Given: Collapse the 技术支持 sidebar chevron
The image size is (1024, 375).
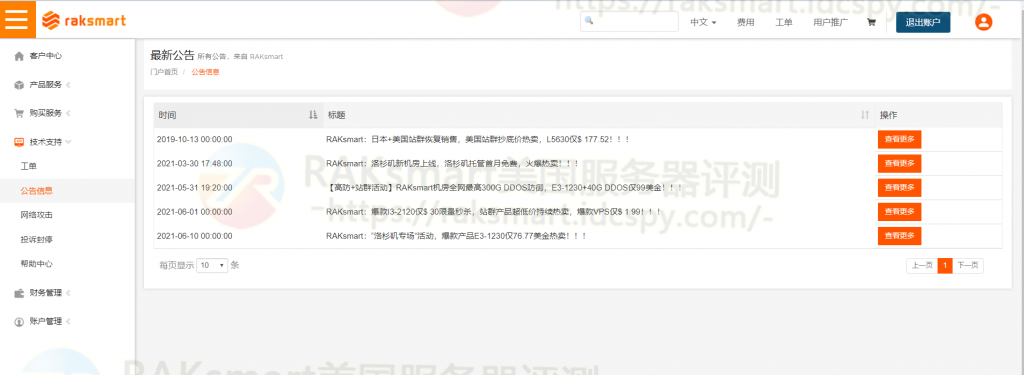Looking at the screenshot, I should [68, 142].
